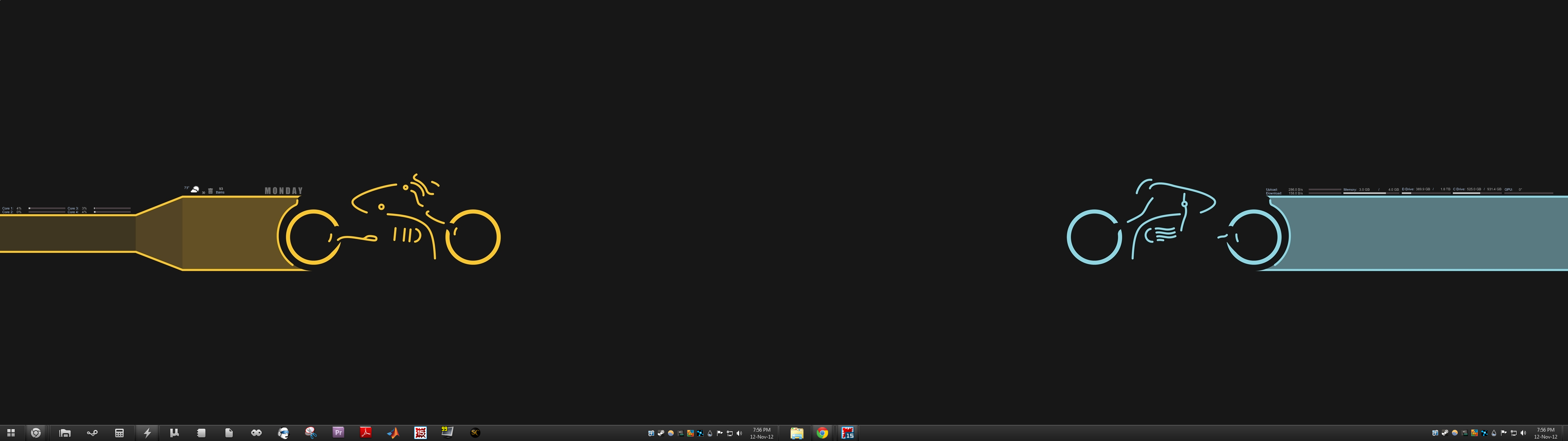Click orange warning-triangle tray icon, left monitor taskbar
Viewport: 1568px width, 441px height.
[x=690, y=433]
